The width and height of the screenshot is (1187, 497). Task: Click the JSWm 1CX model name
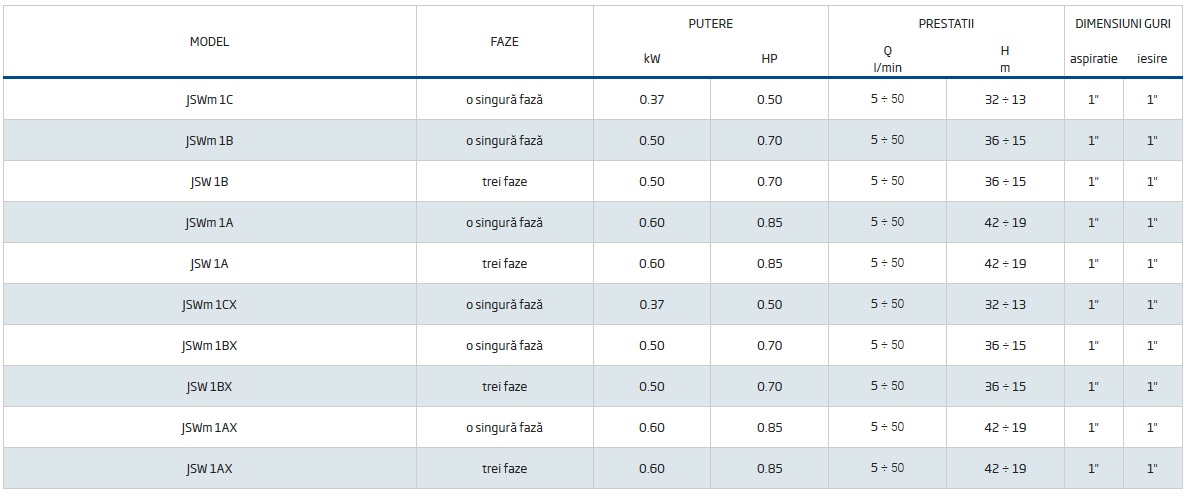(209, 305)
